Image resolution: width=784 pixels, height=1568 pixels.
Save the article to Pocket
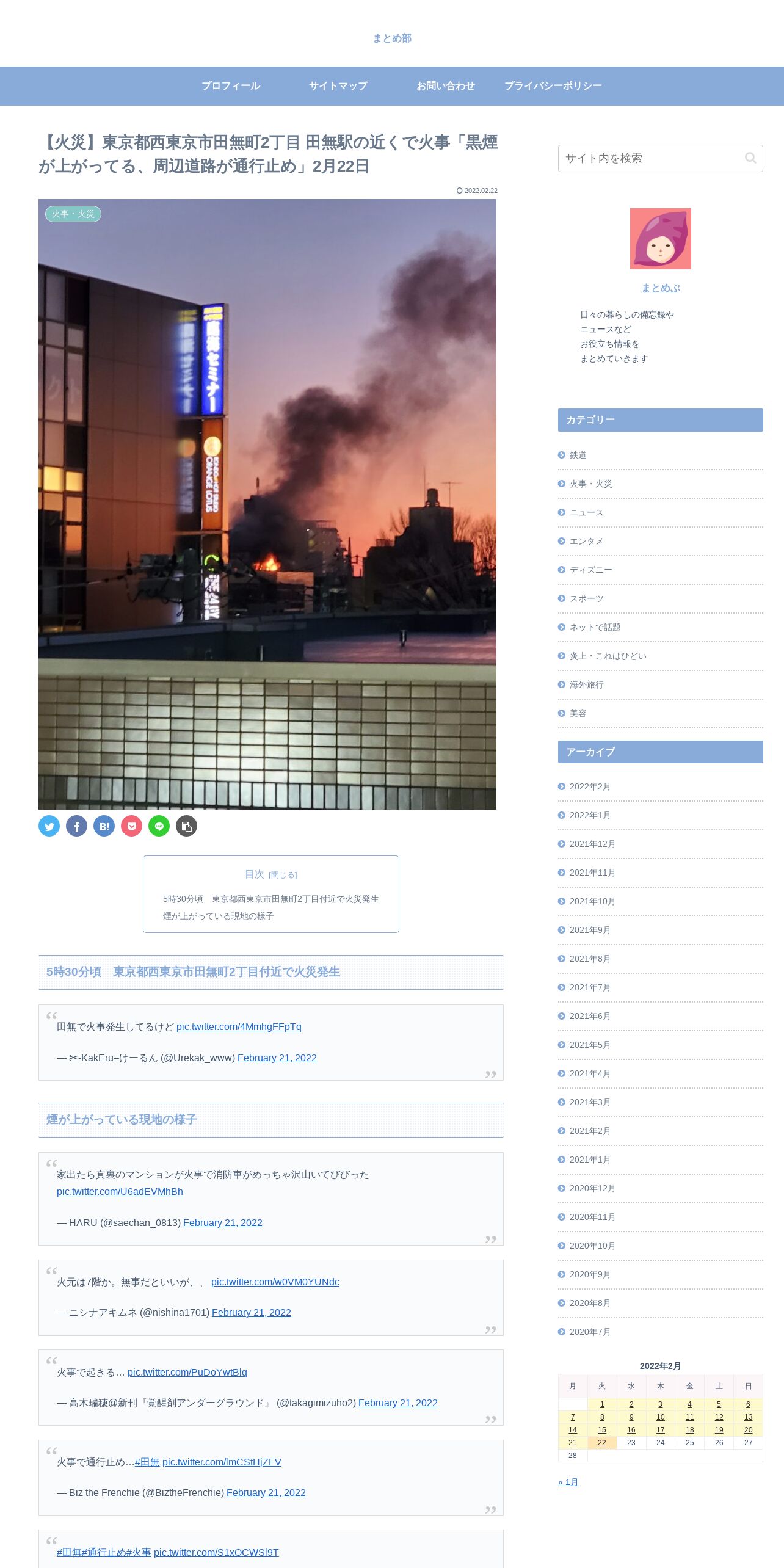tap(131, 826)
